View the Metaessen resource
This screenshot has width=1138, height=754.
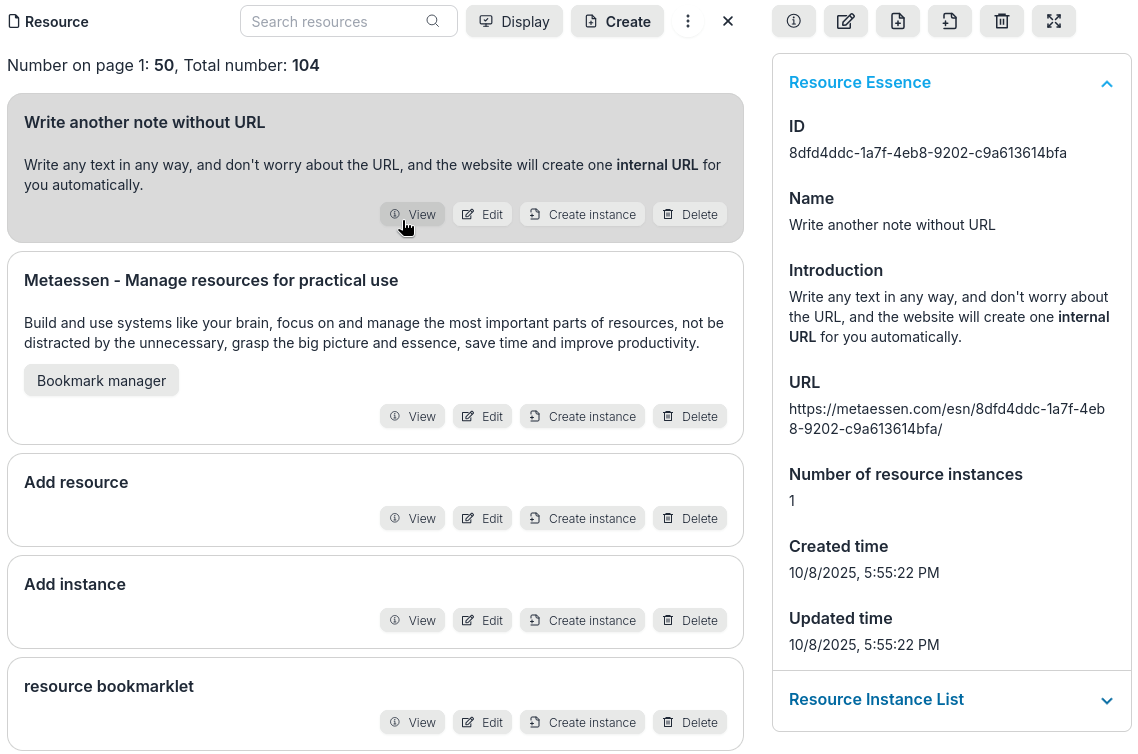[412, 416]
